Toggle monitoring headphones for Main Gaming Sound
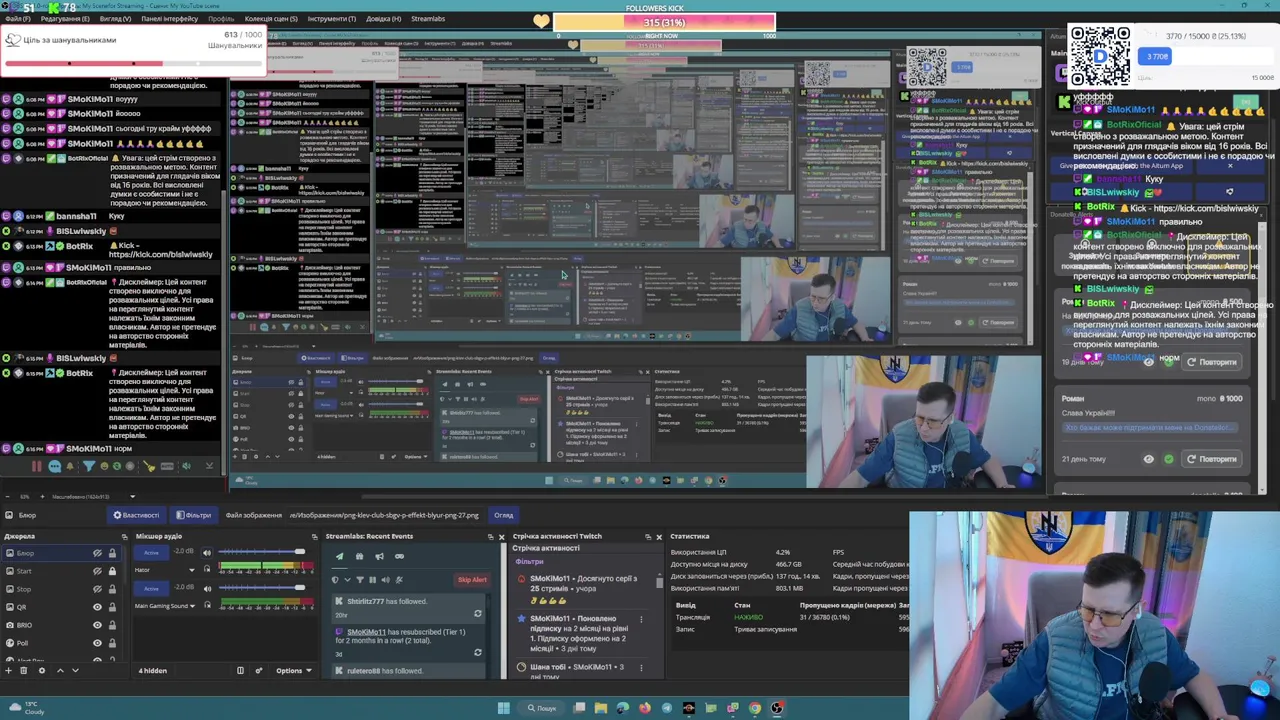1280x720 pixels. click(207, 605)
